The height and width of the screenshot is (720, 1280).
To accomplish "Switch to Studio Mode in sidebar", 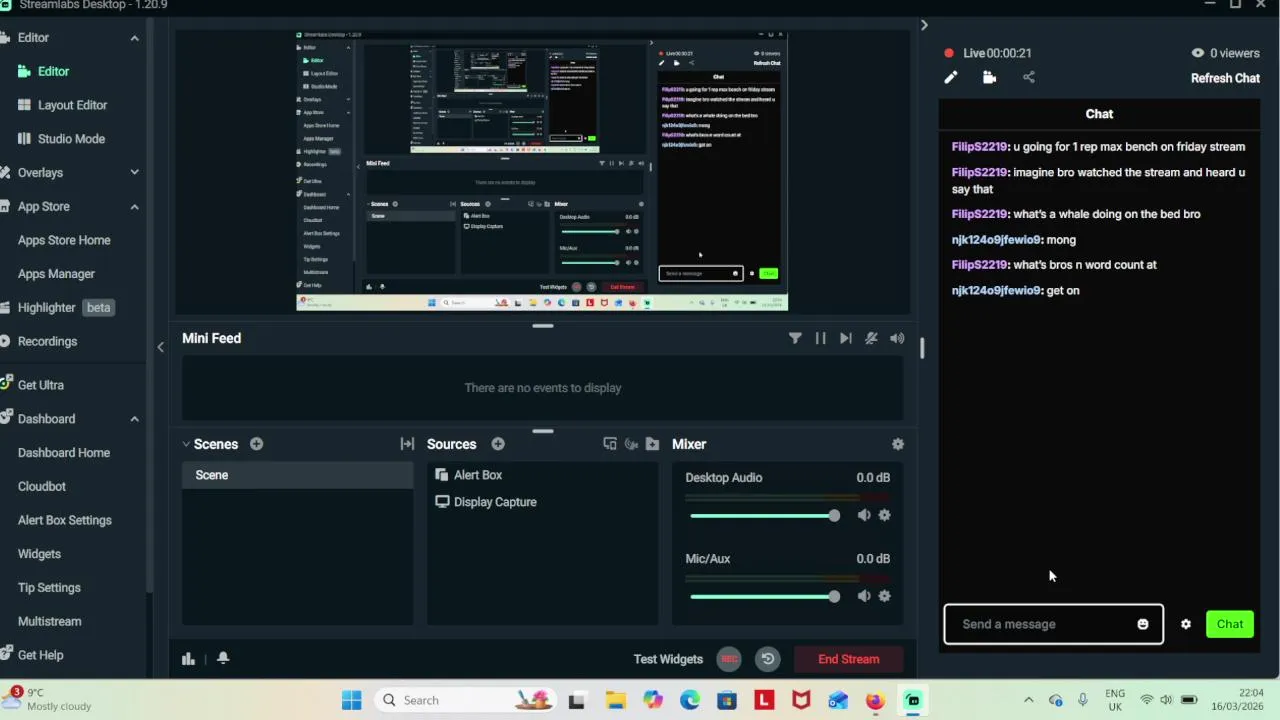I will 71,139.
